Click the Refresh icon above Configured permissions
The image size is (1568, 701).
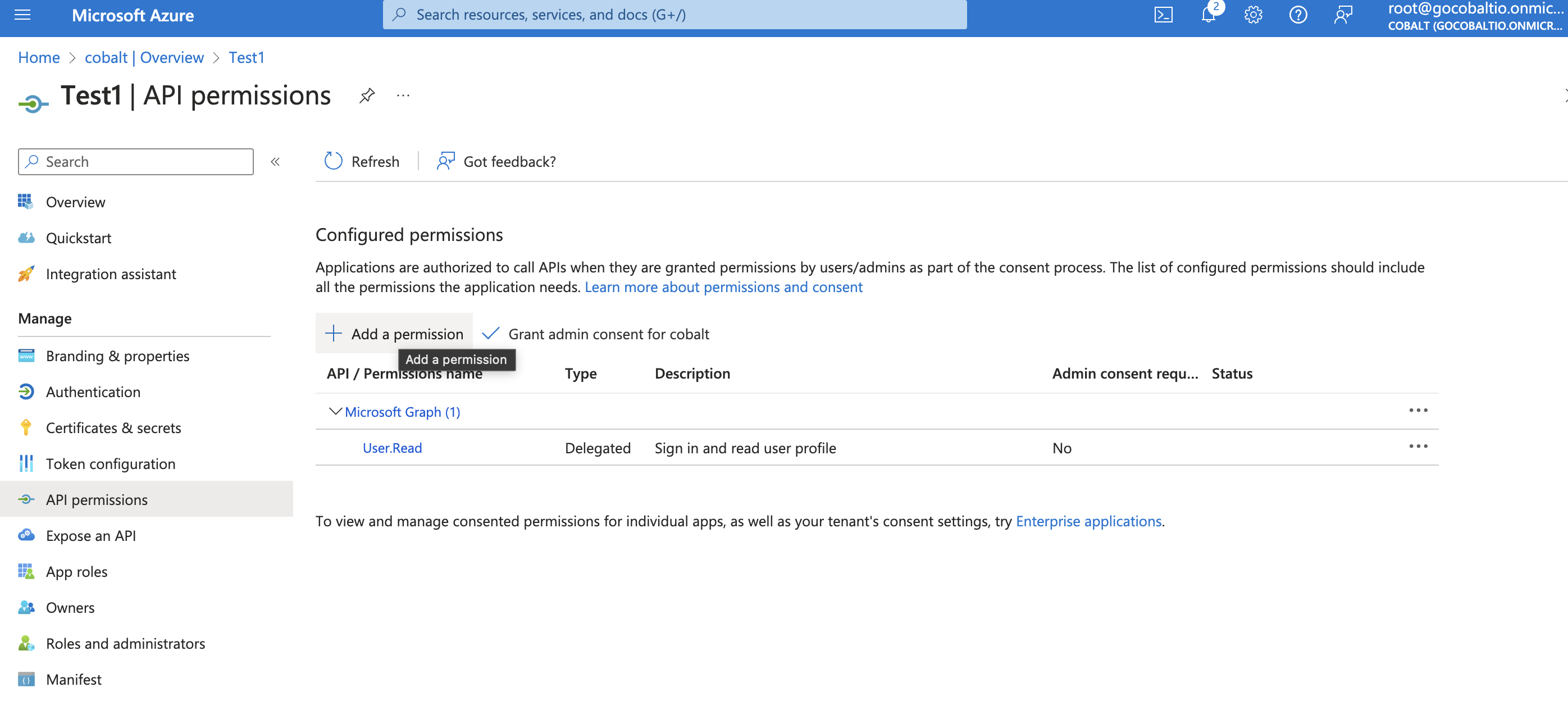coord(332,161)
